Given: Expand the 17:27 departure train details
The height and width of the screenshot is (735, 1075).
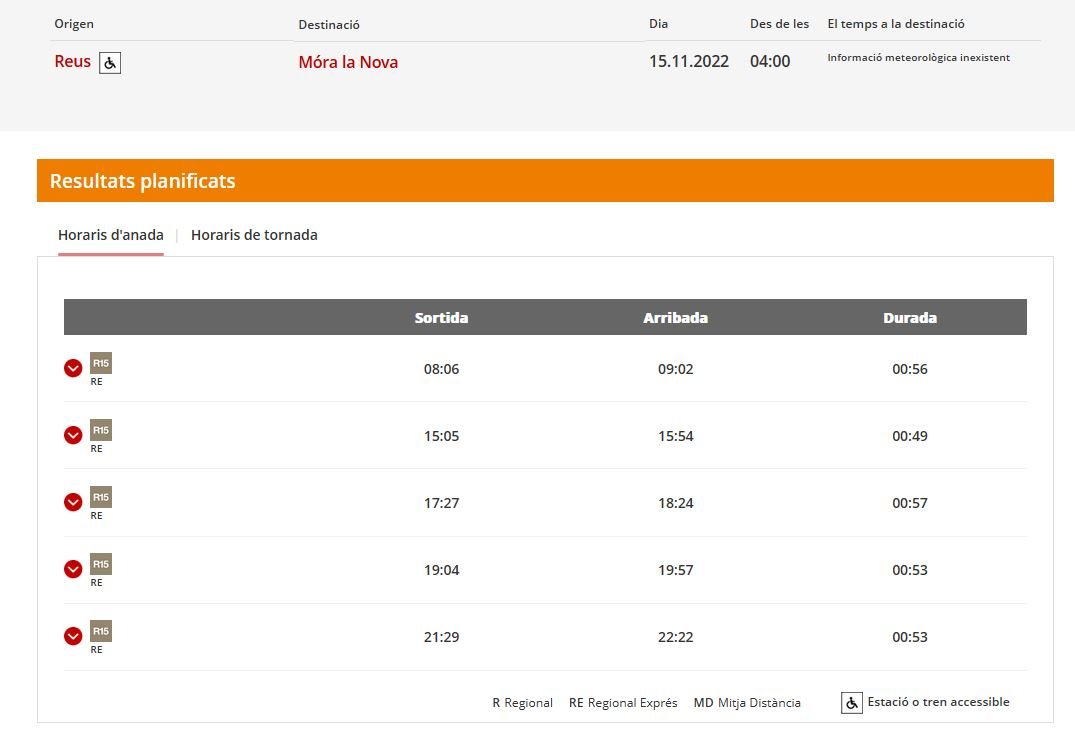Looking at the screenshot, I should click(x=73, y=502).
